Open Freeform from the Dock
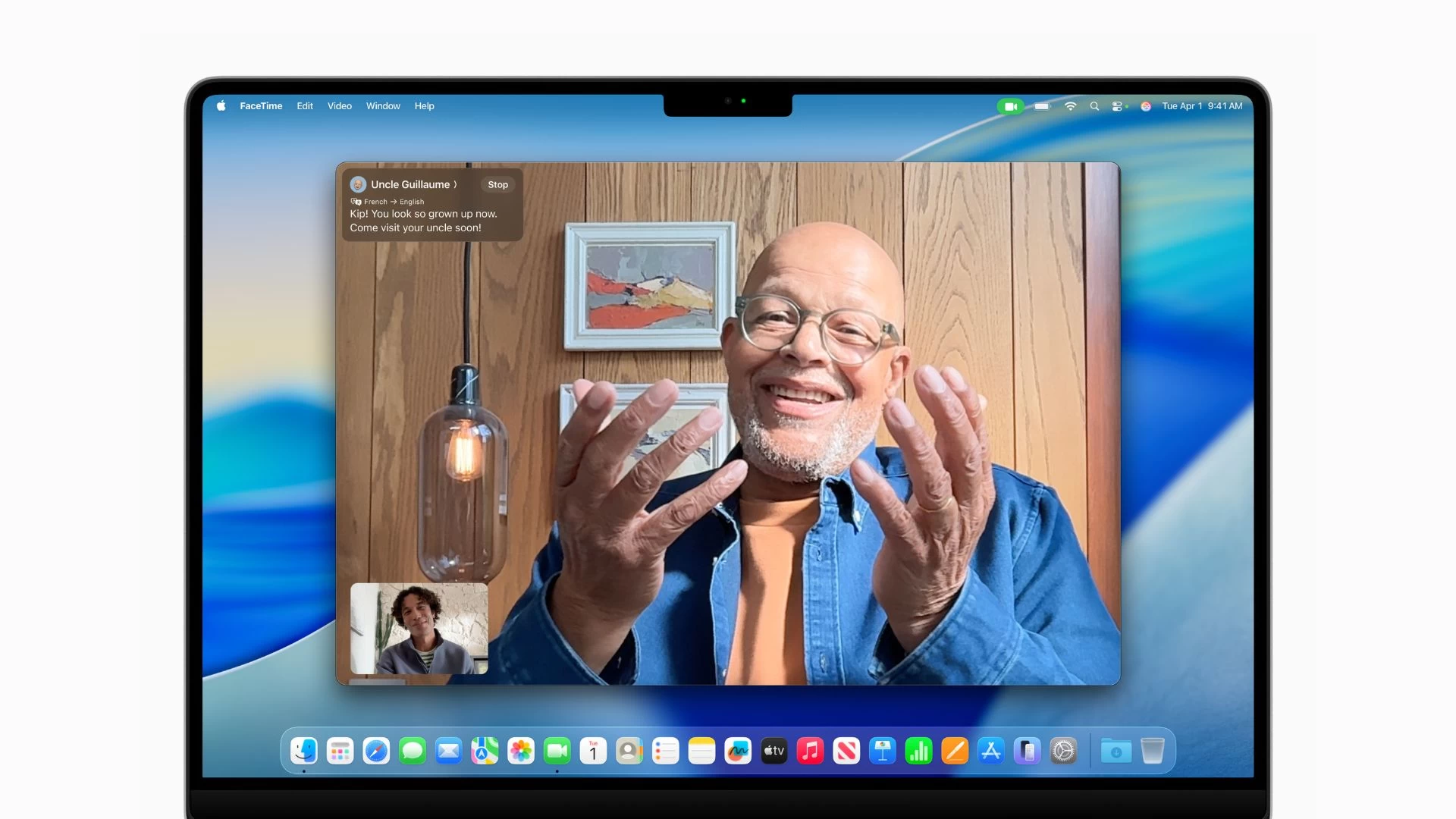The width and height of the screenshot is (1456, 819). point(739,751)
